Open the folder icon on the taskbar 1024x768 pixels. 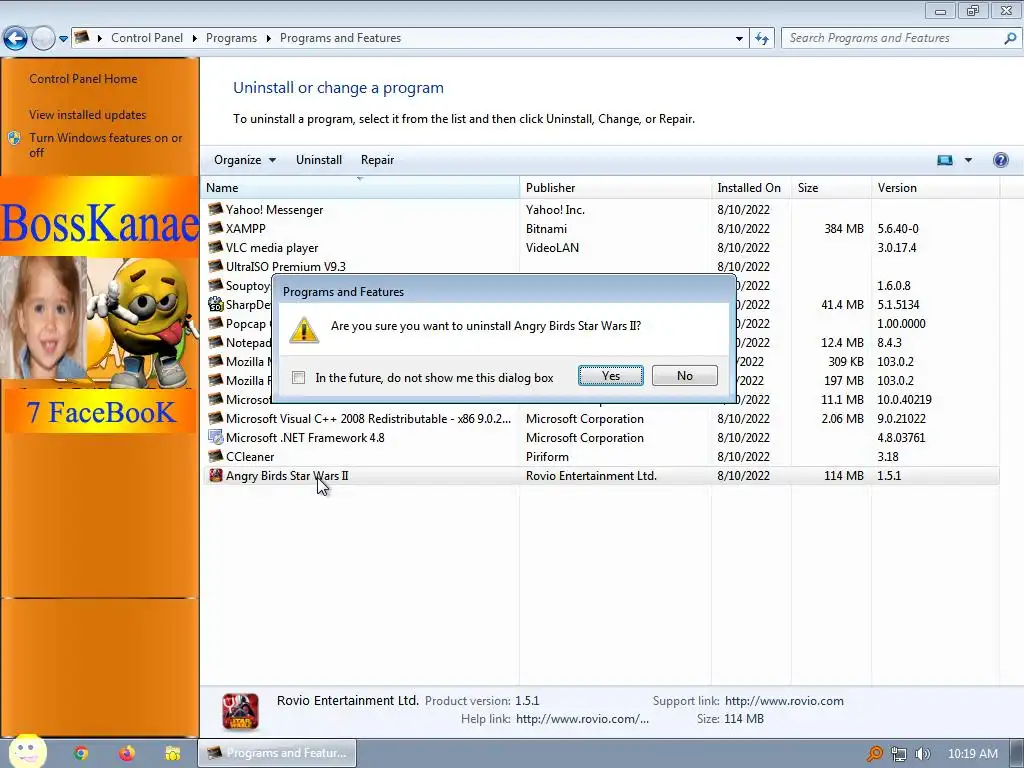click(172, 753)
